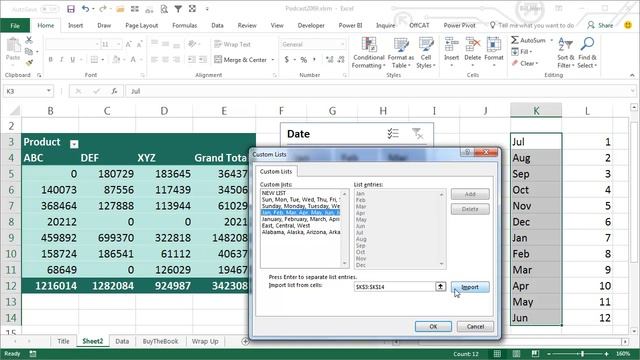This screenshot has height=360, width=640.
Task: Click the Cut scissors icon
Action: 29,40
